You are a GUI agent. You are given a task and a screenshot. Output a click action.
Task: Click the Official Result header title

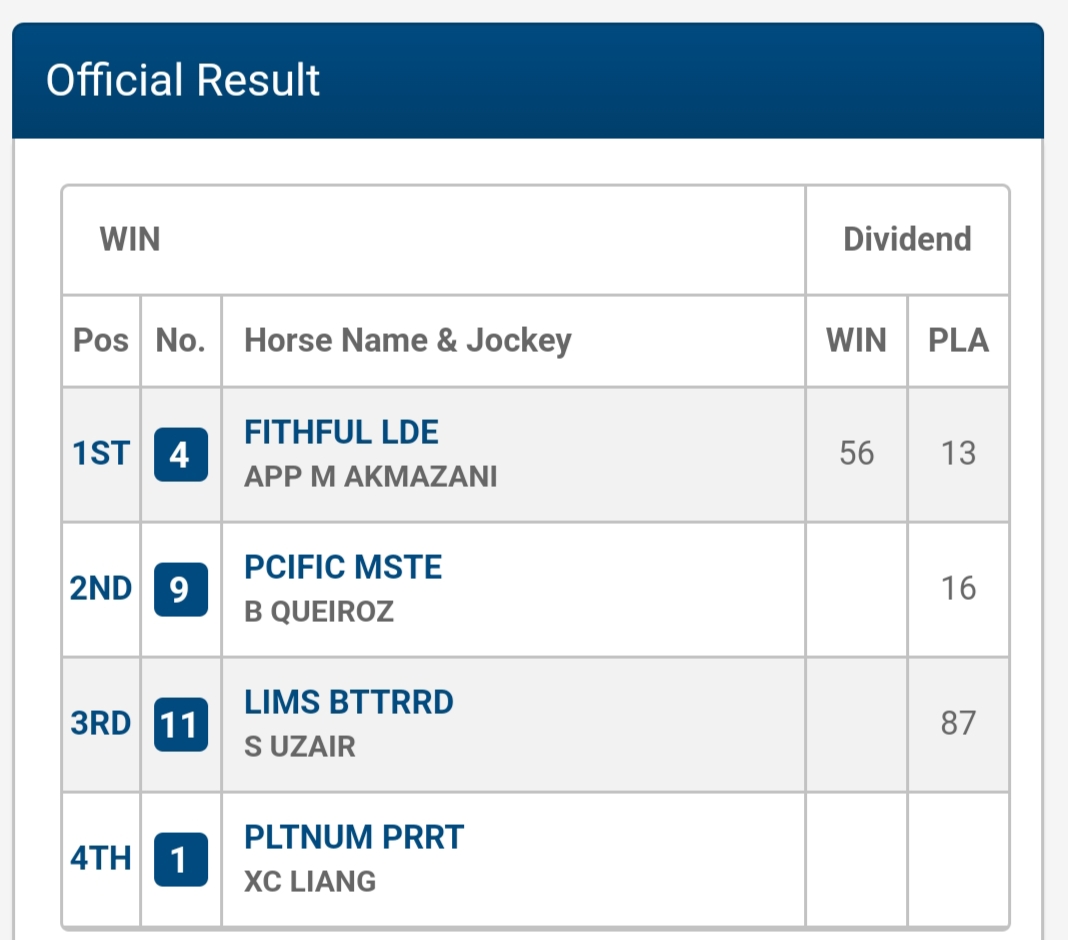pos(183,80)
